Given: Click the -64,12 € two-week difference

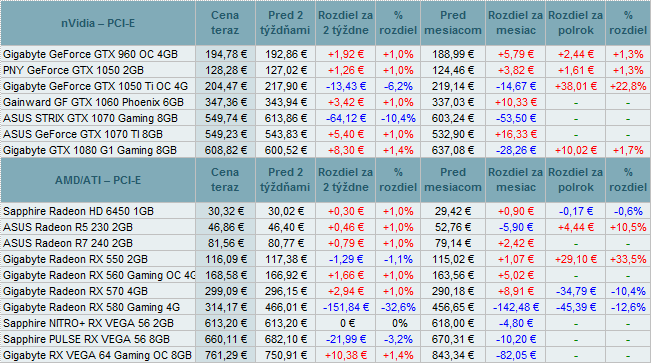Looking at the screenshot, I should [345, 118].
